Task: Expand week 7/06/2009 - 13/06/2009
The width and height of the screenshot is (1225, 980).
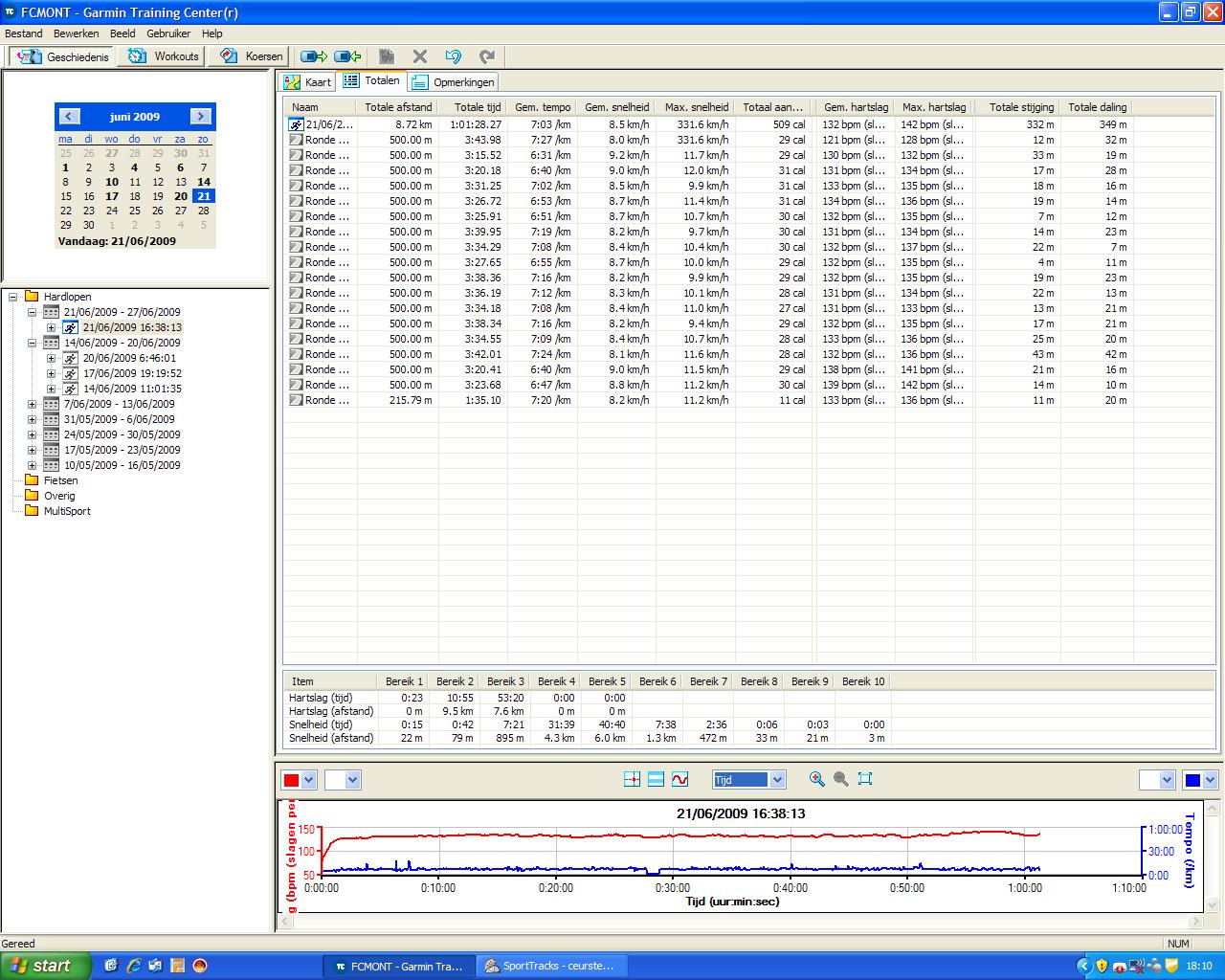Action: 32,404
